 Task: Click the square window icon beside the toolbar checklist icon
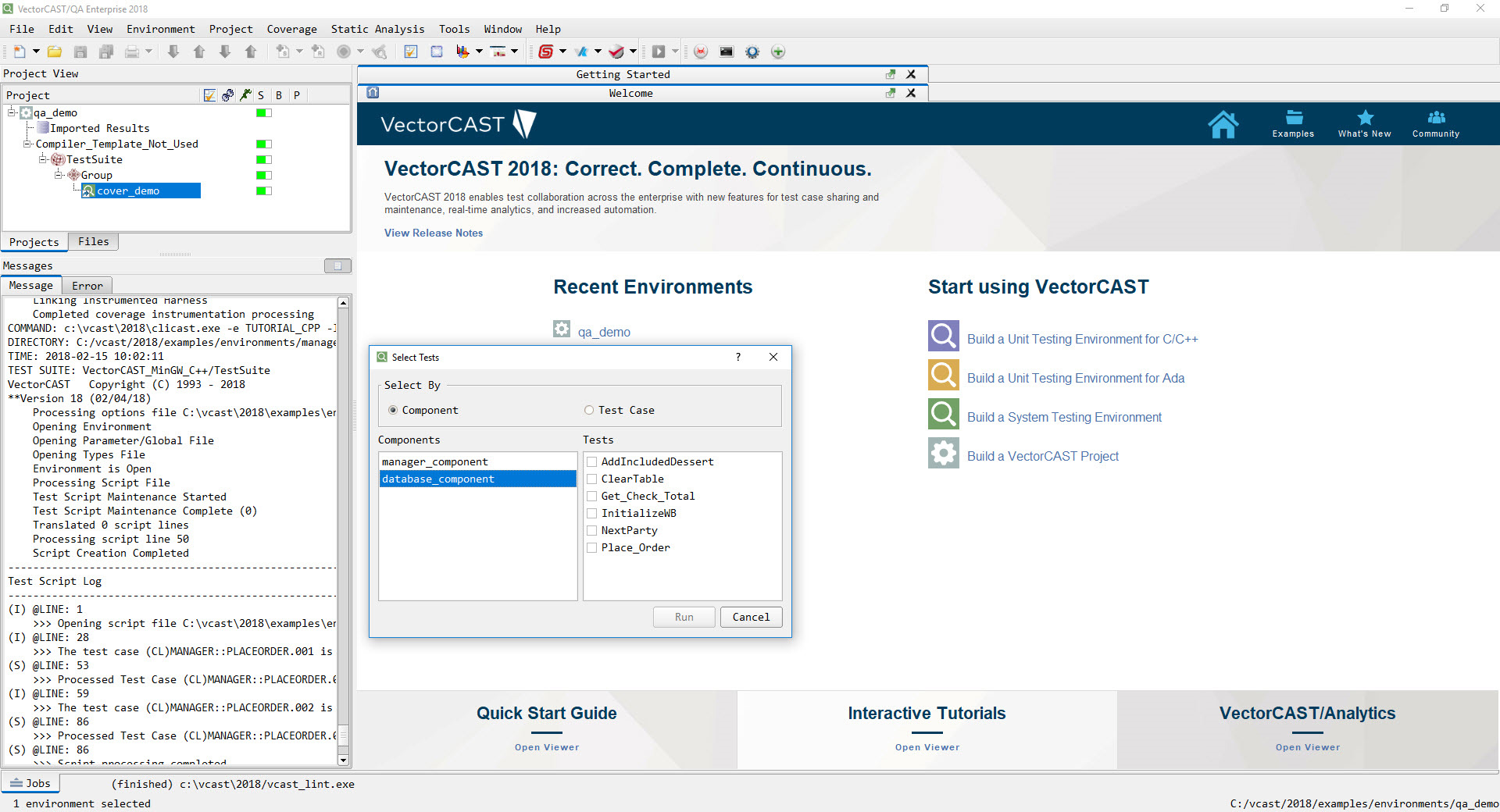pyautogui.click(x=437, y=52)
